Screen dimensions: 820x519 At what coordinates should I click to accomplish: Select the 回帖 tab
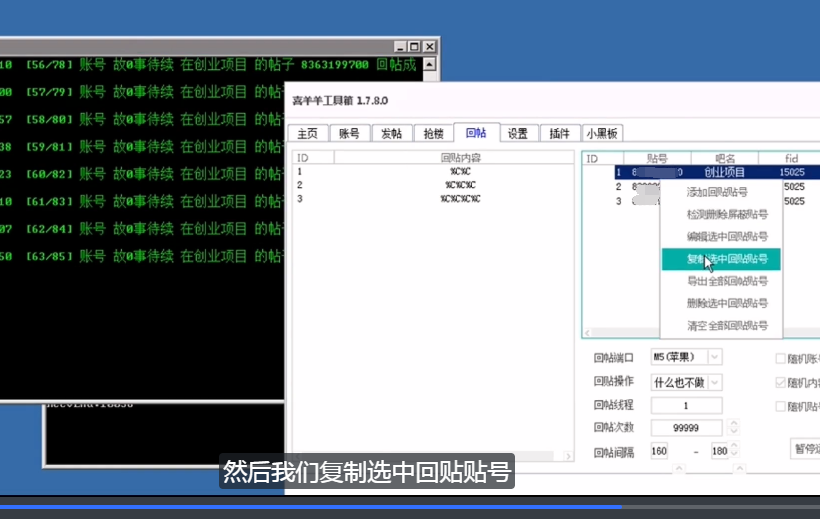tap(476, 133)
